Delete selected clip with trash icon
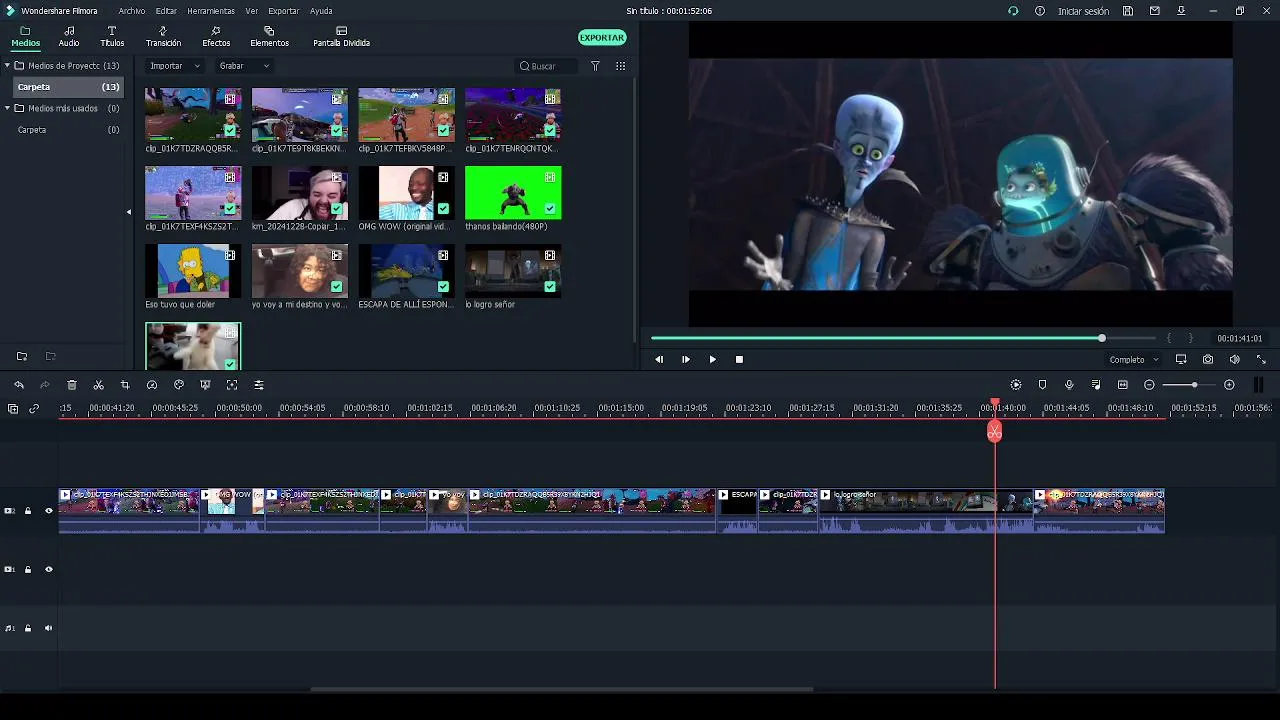Image resolution: width=1280 pixels, height=720 pixels. click(72, 385)
